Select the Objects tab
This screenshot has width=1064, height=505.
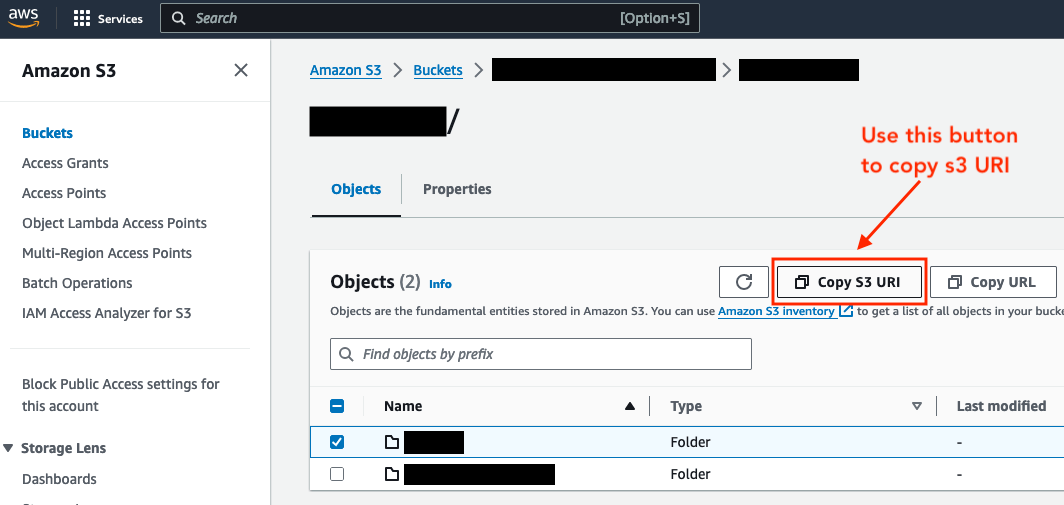(356, 189)
